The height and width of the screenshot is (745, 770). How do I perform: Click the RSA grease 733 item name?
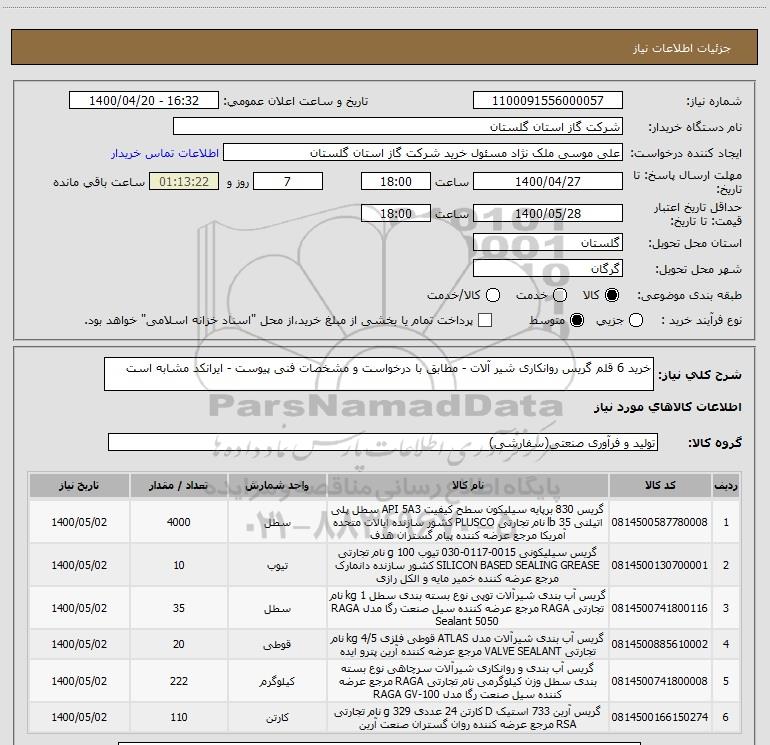coord(467,717)
